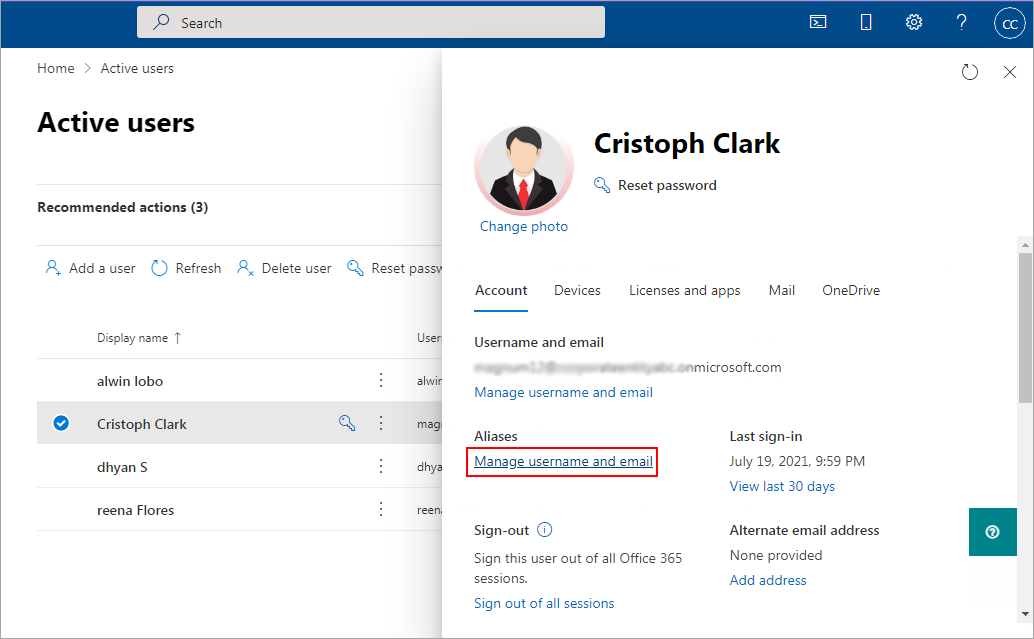The width and height of the screenshot is (1034, 639).
Task: Click the details panel vertical scrollbar
Action: tap(1025, 330)
